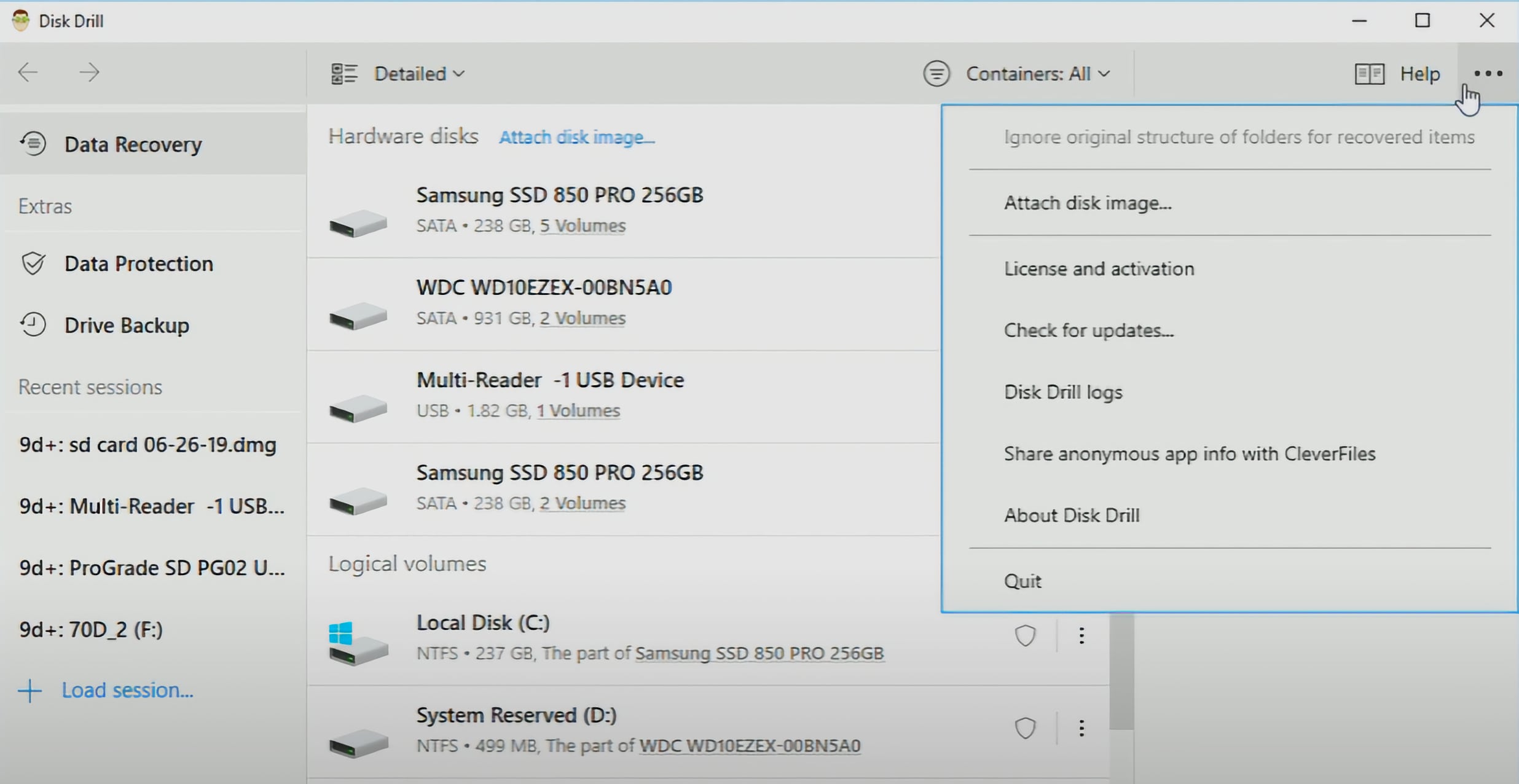Click the Containers filter icon
The height and width of the screenshot is (784, 1519).
click(936, 74)
